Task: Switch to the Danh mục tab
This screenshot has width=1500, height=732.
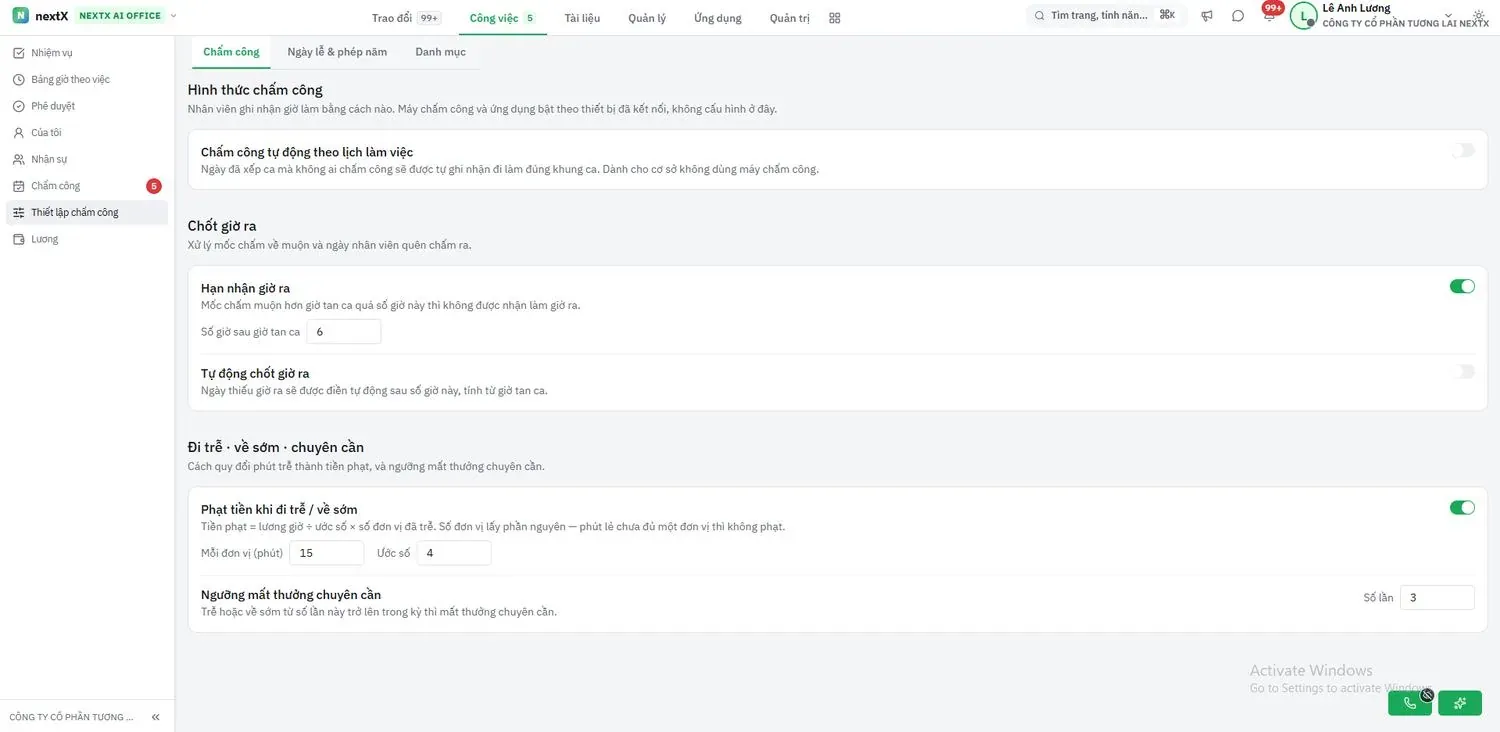Action: tap(440, 52)
